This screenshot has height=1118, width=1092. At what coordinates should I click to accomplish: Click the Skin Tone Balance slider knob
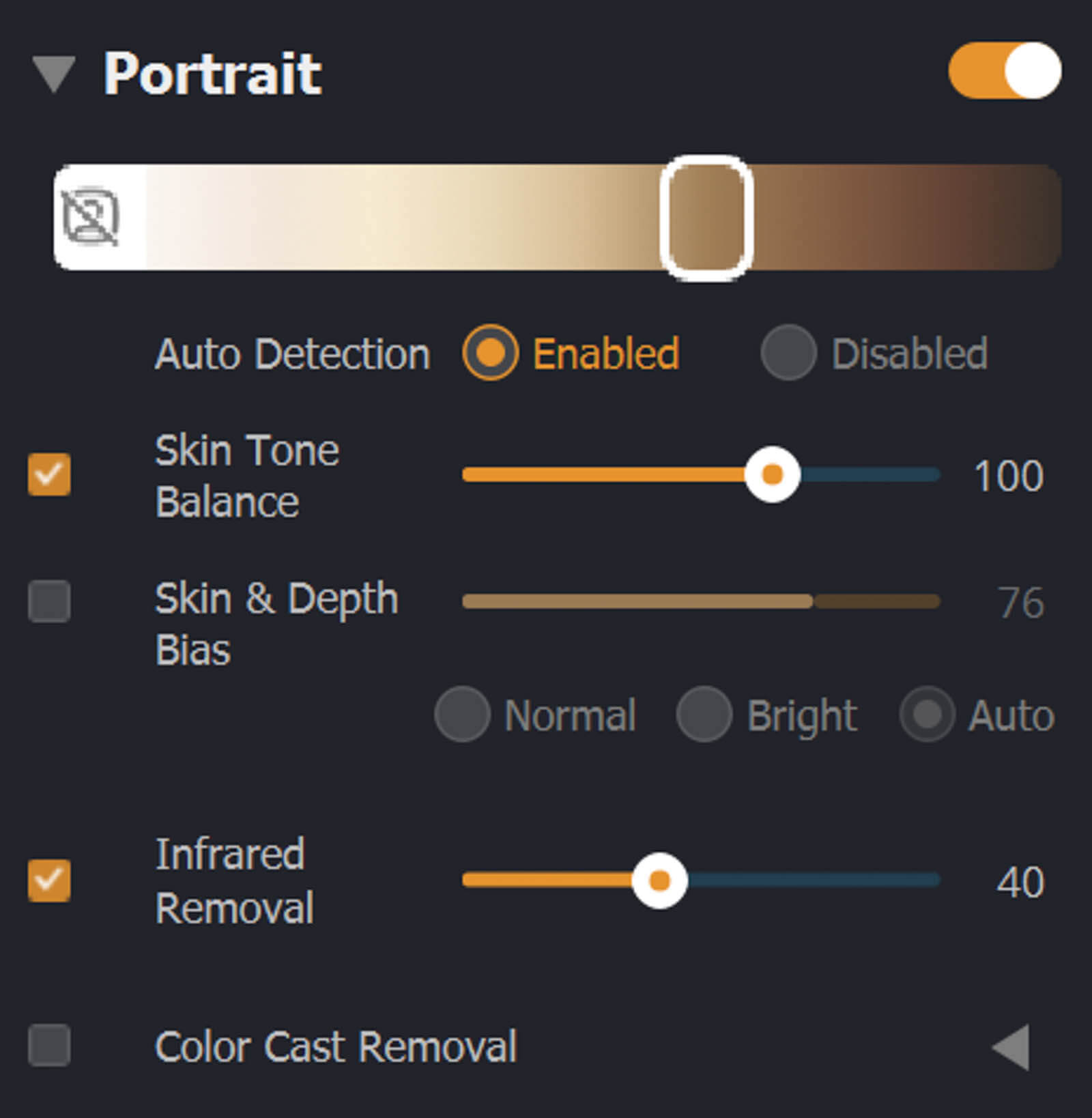772,474
